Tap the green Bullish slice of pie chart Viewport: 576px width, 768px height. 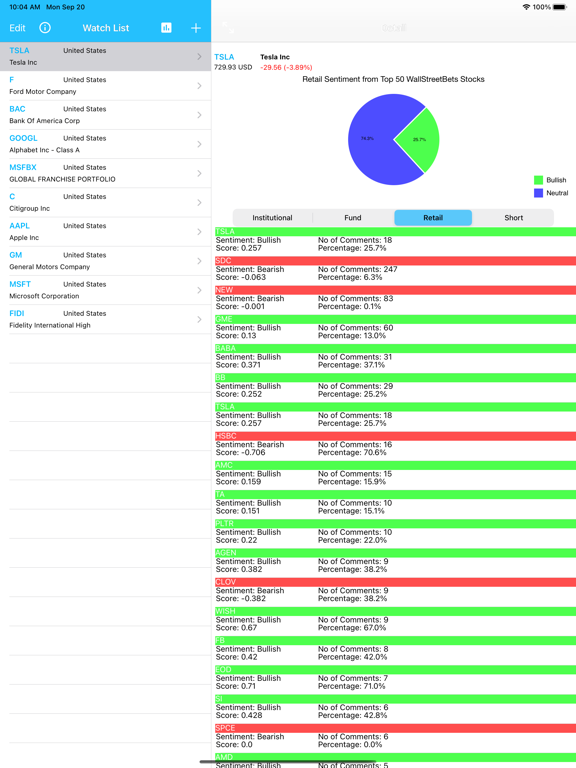coord(419,140)
